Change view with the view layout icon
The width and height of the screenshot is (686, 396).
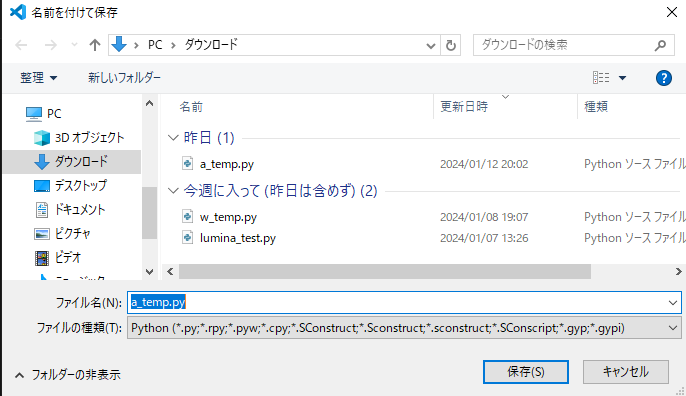(x=601, y=77)
